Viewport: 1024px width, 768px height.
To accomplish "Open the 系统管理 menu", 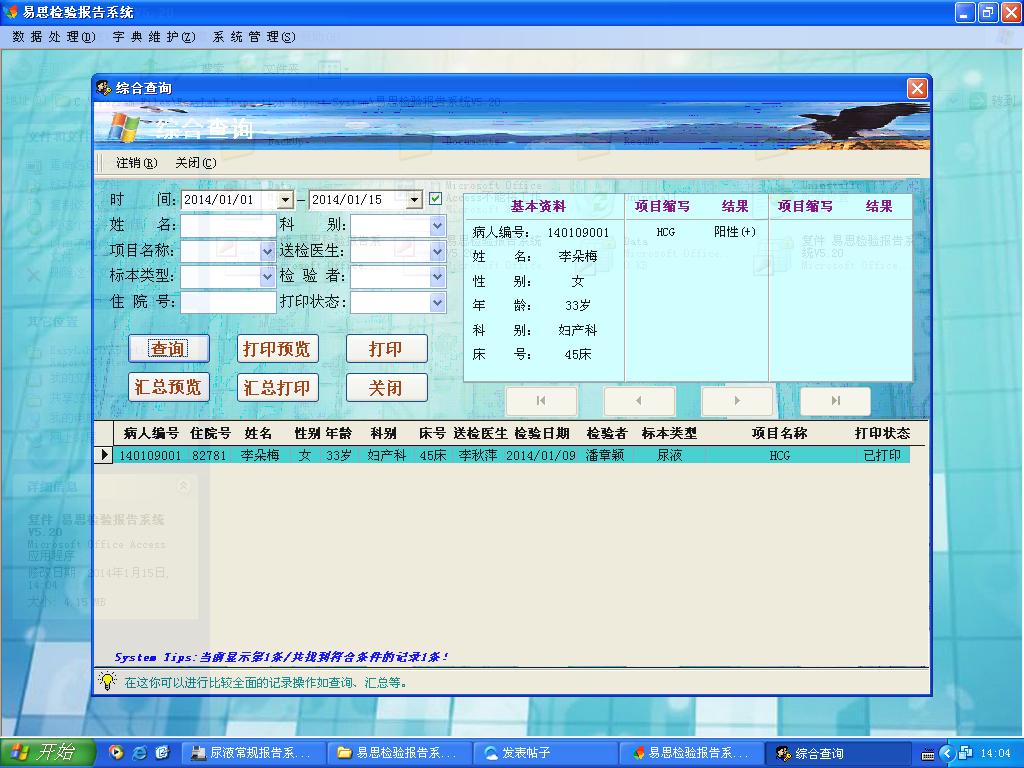I will point(254,37).
